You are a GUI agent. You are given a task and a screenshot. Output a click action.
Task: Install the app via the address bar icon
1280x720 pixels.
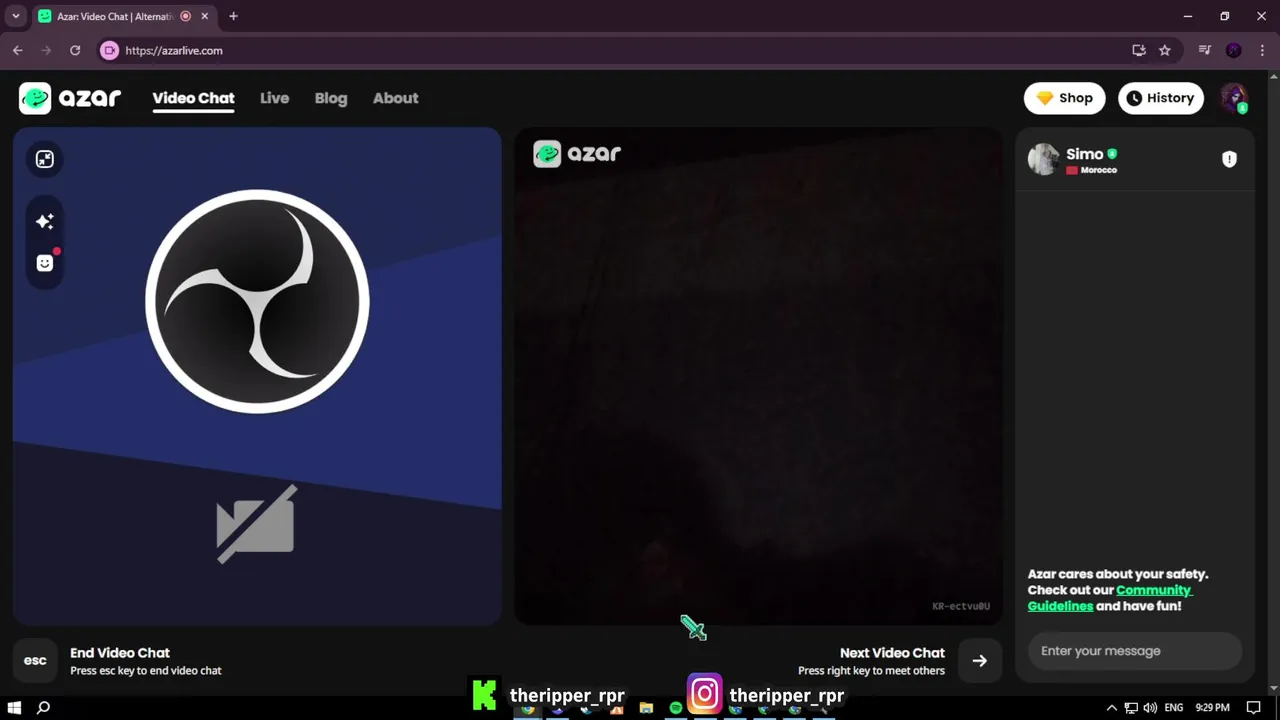1138,50
